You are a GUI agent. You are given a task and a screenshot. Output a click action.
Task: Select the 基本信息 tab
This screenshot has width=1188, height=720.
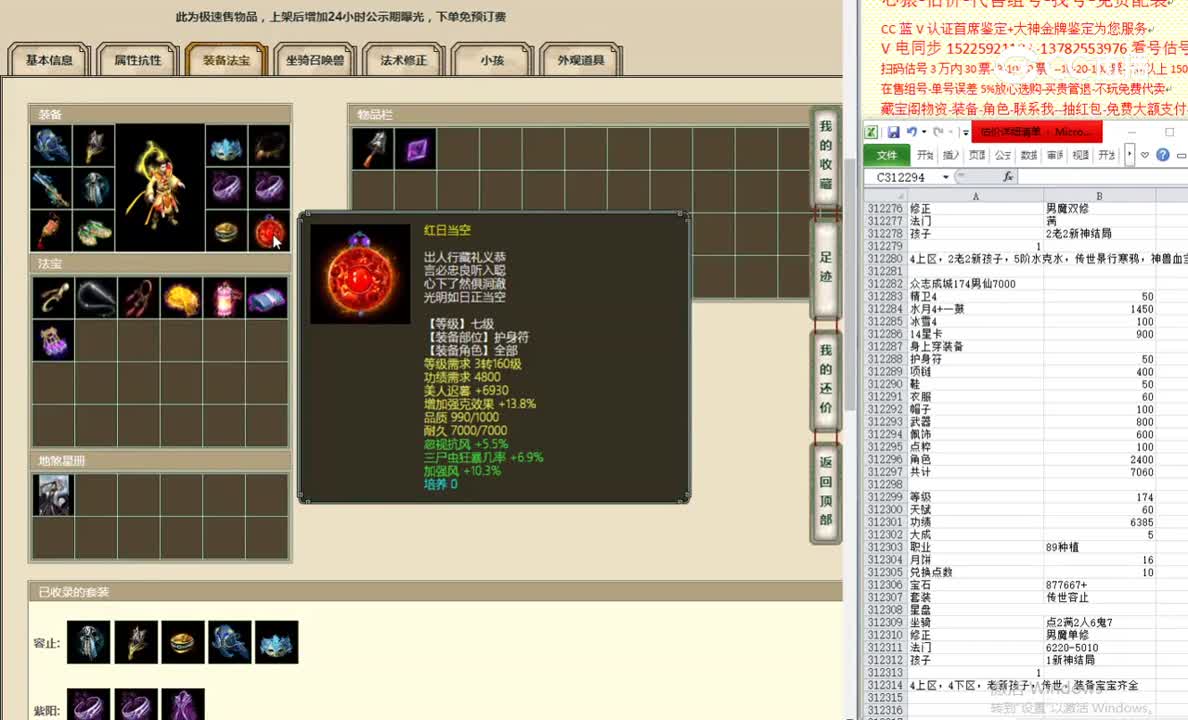click(47, 59)
